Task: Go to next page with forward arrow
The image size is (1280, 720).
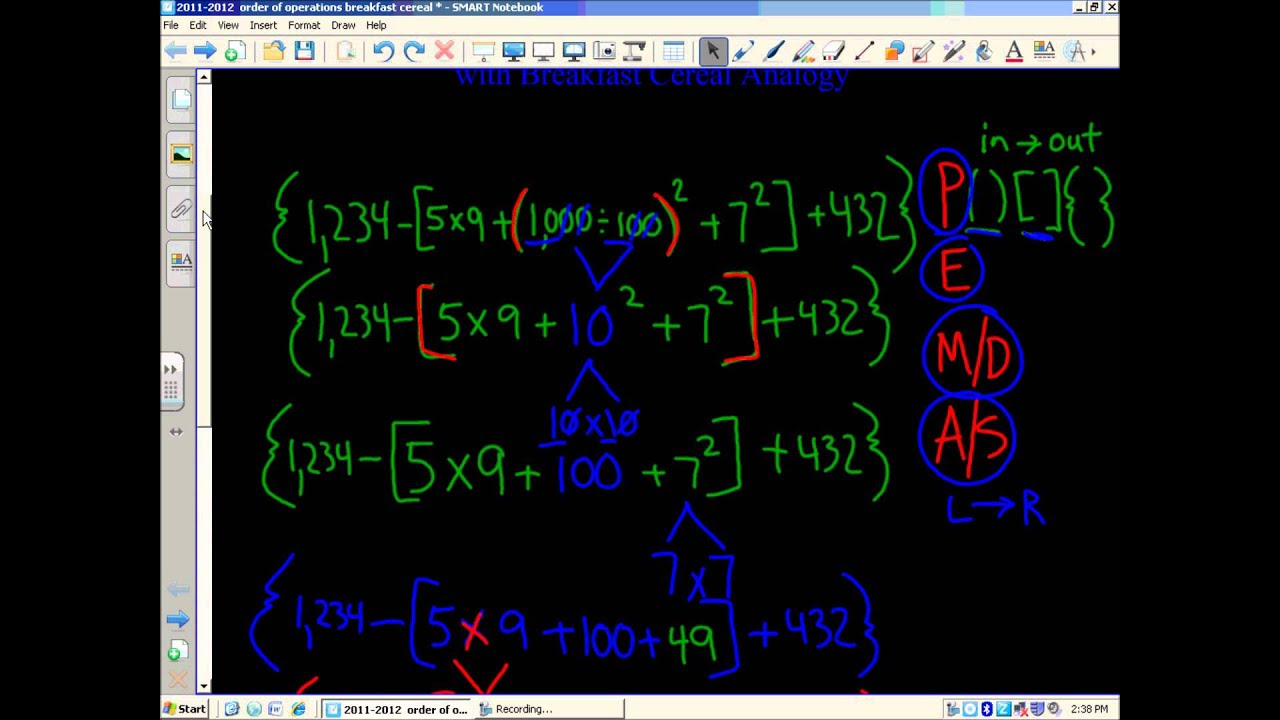Action: (x=204, y=51)
